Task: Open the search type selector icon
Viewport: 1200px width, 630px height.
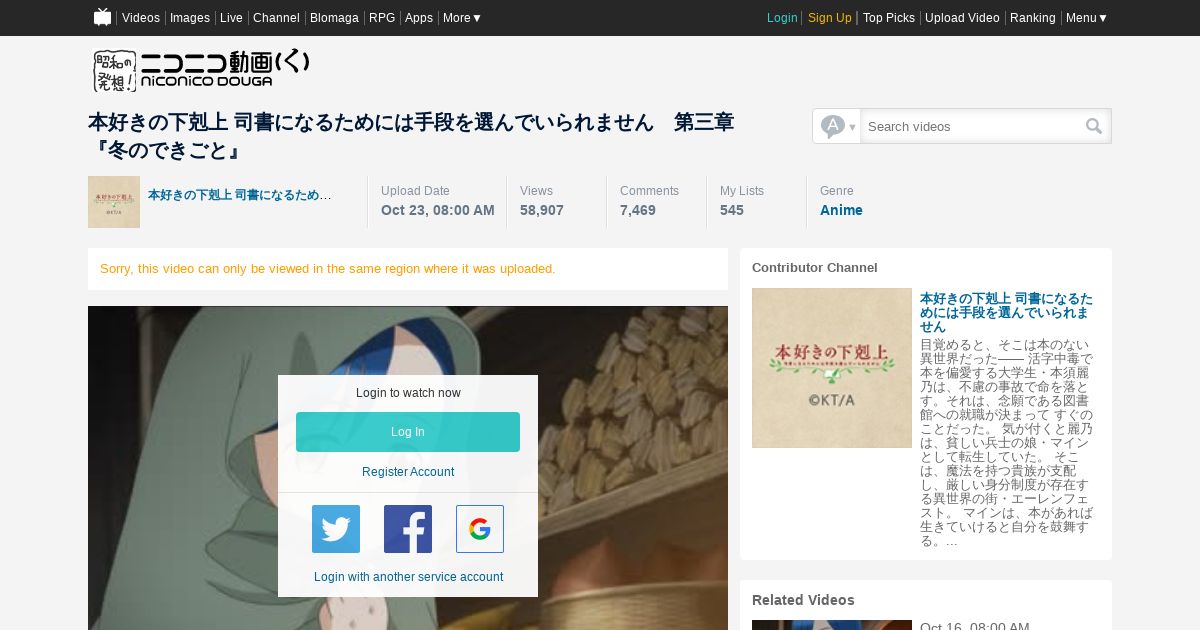Action: (x=837, y=126)
